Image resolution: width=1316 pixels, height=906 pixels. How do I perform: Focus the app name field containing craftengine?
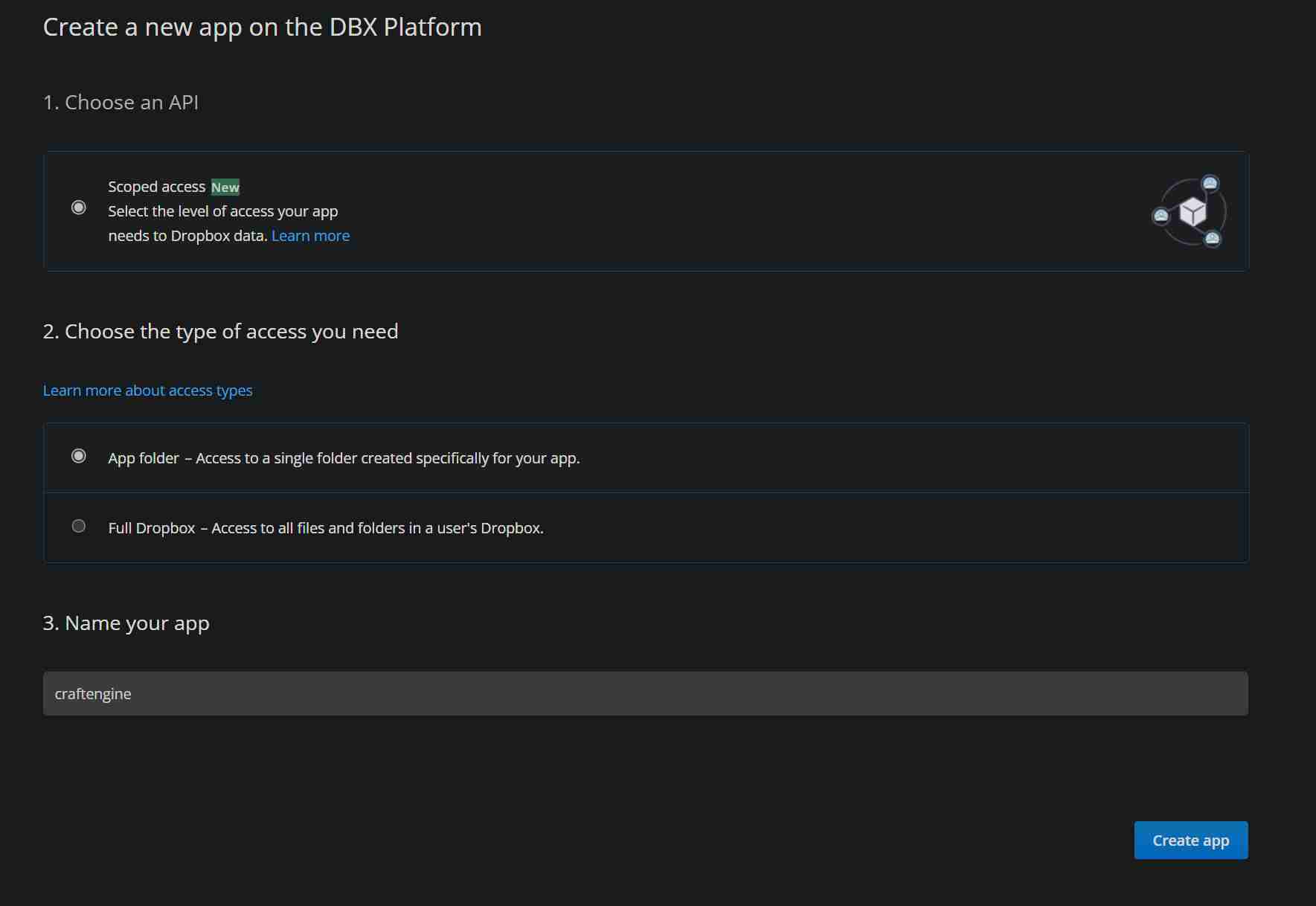click(x=645, y=694)
